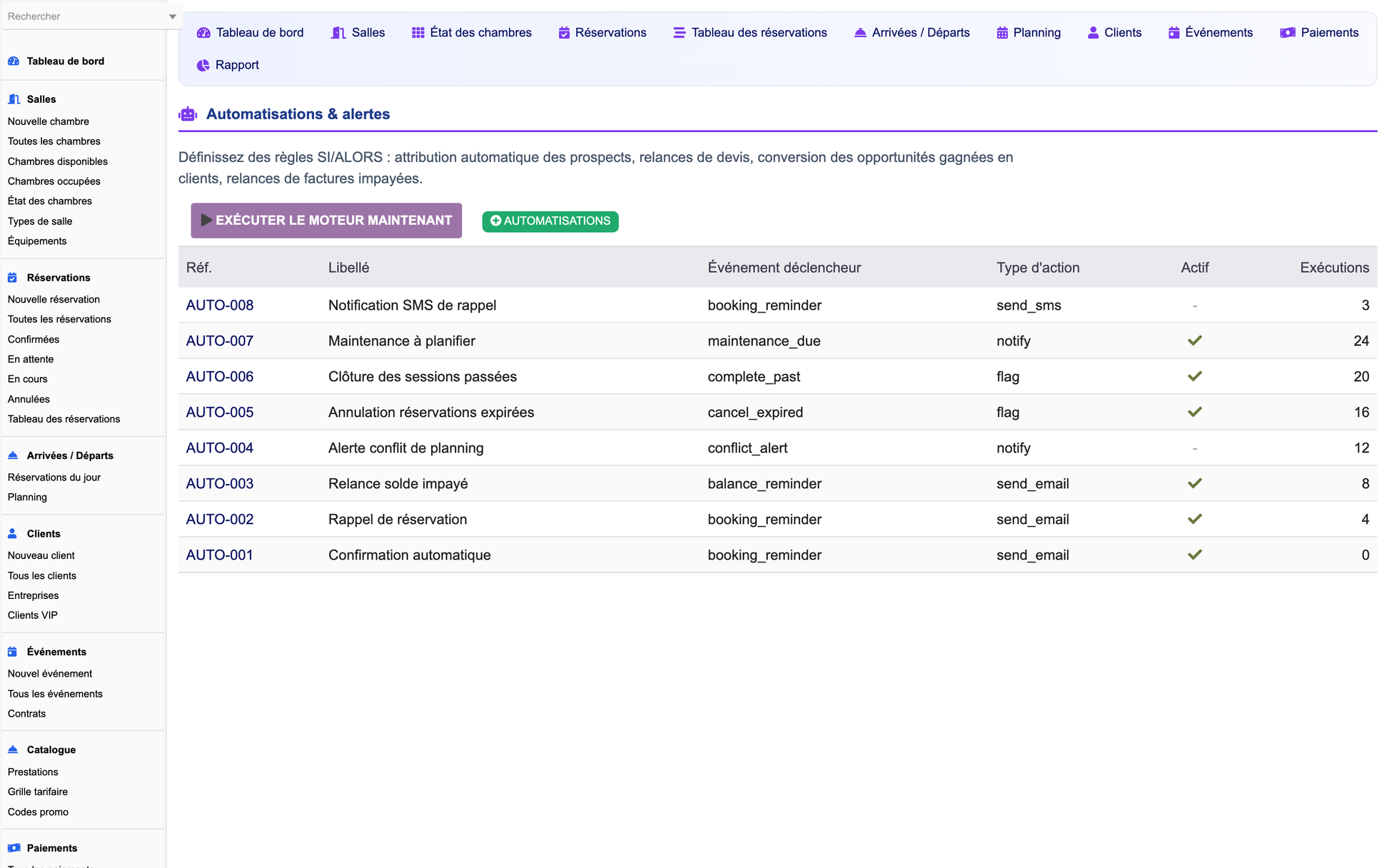This screenshot has height=868, width=1389.
Task: Open the AUTO-008 automation link
Action: pos(220,306)
